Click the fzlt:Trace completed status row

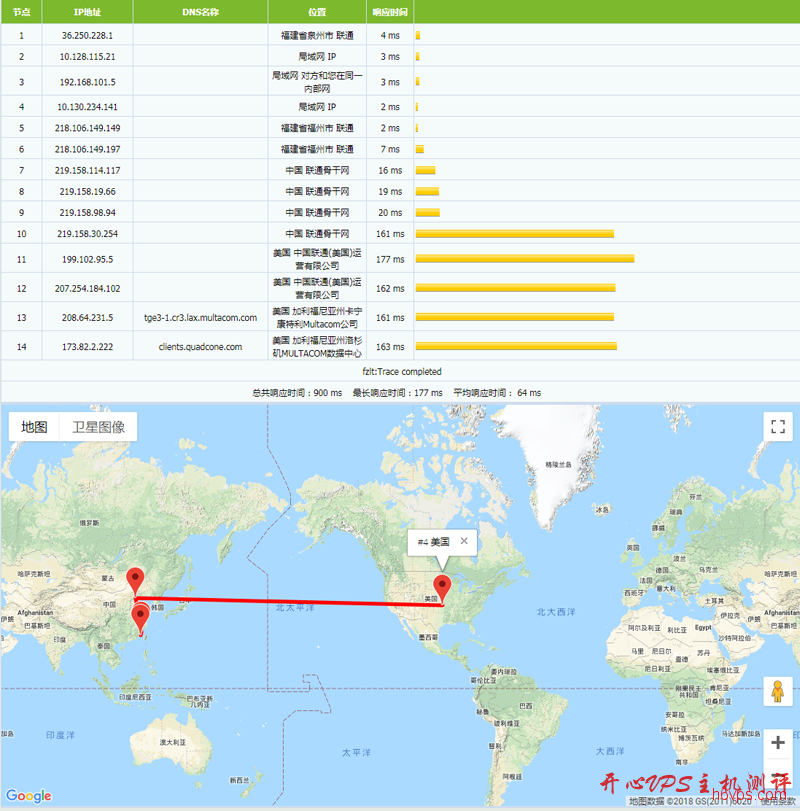pyautogui.click(x=400, y=371)
